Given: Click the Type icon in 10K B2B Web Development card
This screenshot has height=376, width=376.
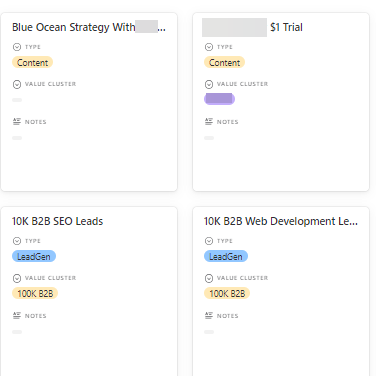Looking at the screenshot, I should pyautogui.click(x=209, y=241).
